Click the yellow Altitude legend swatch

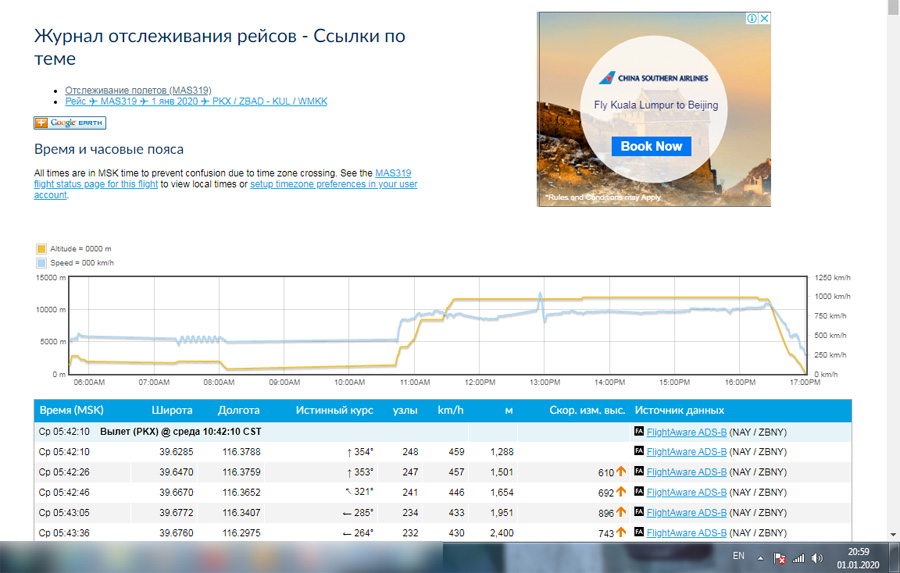(41, 249)
